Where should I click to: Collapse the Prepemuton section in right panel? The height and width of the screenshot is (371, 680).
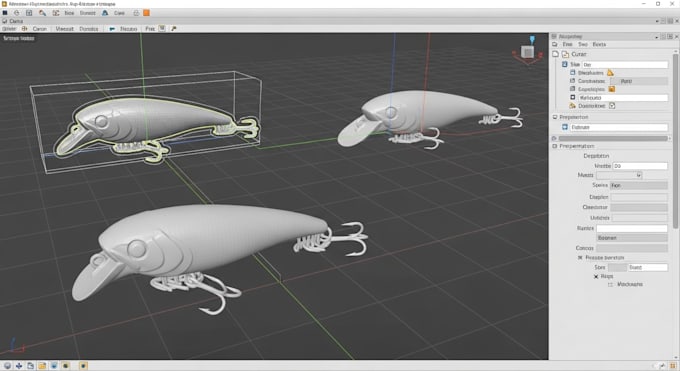coord(555,146)
